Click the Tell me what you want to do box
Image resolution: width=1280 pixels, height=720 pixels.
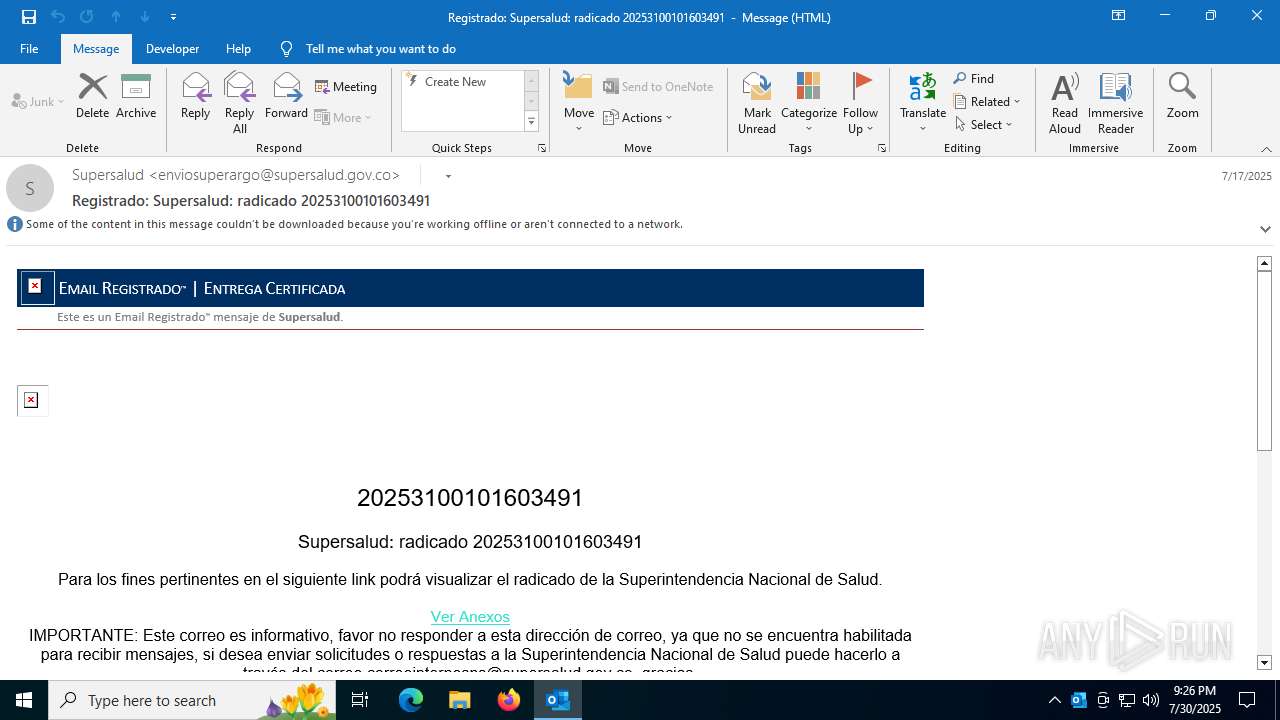click(380, 49)
